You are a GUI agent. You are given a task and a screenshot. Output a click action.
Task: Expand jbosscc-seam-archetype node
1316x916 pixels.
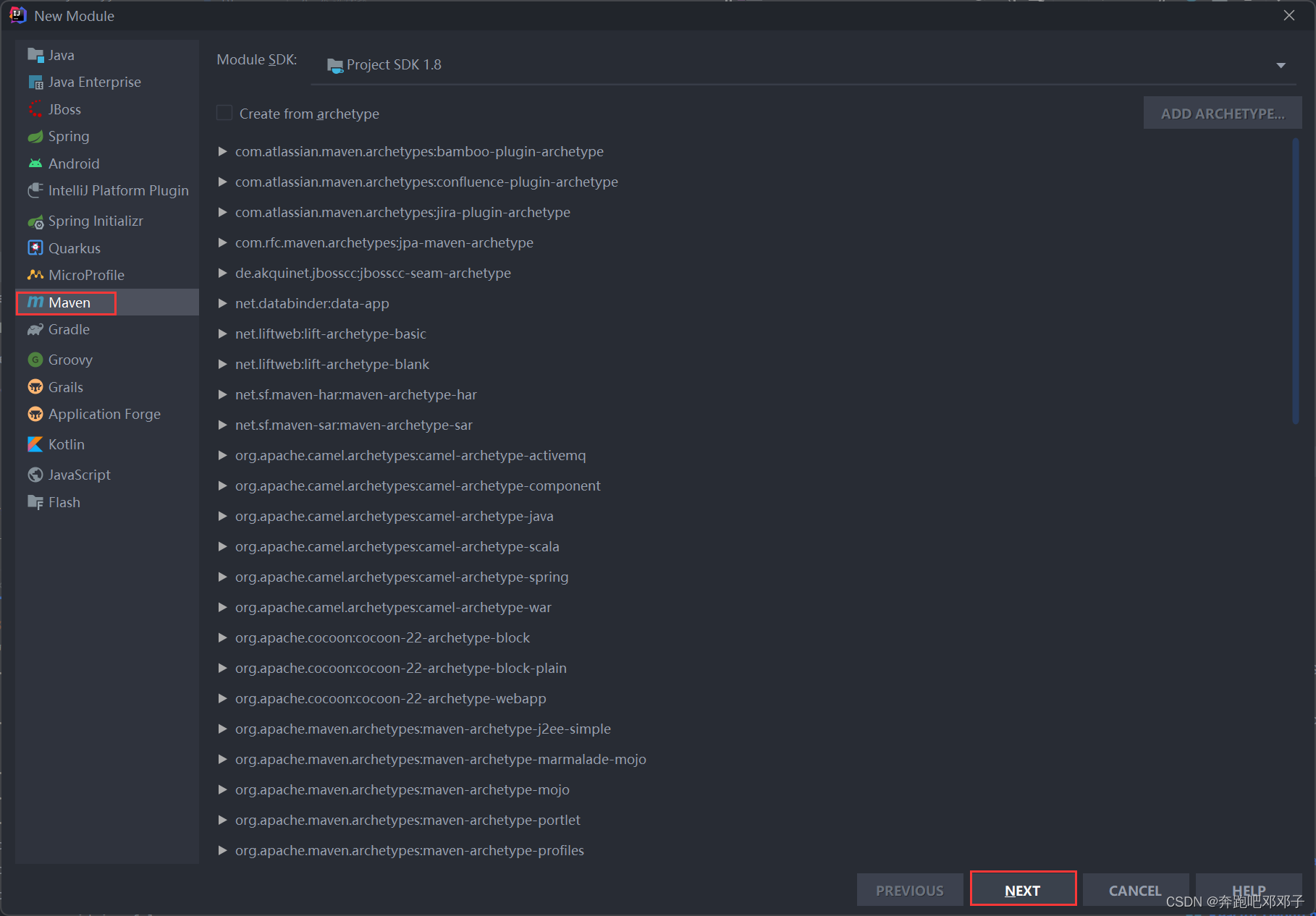click(x=223, y=273)
